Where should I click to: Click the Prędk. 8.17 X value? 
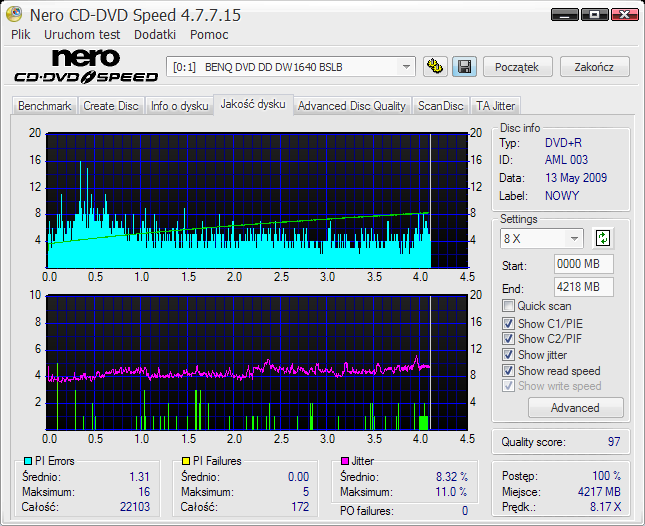click(x=606, y=507)
